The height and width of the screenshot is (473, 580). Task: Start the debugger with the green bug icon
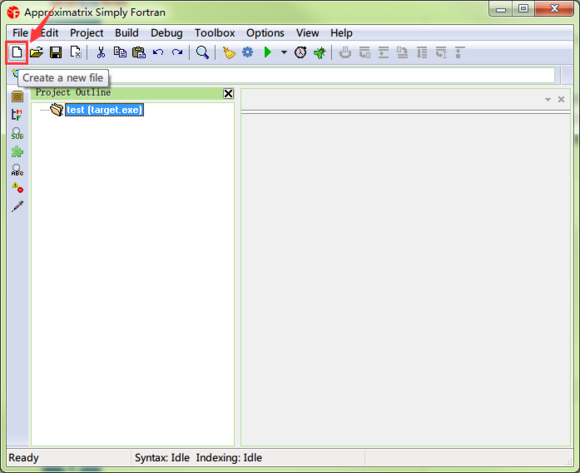tap(320, 53)
